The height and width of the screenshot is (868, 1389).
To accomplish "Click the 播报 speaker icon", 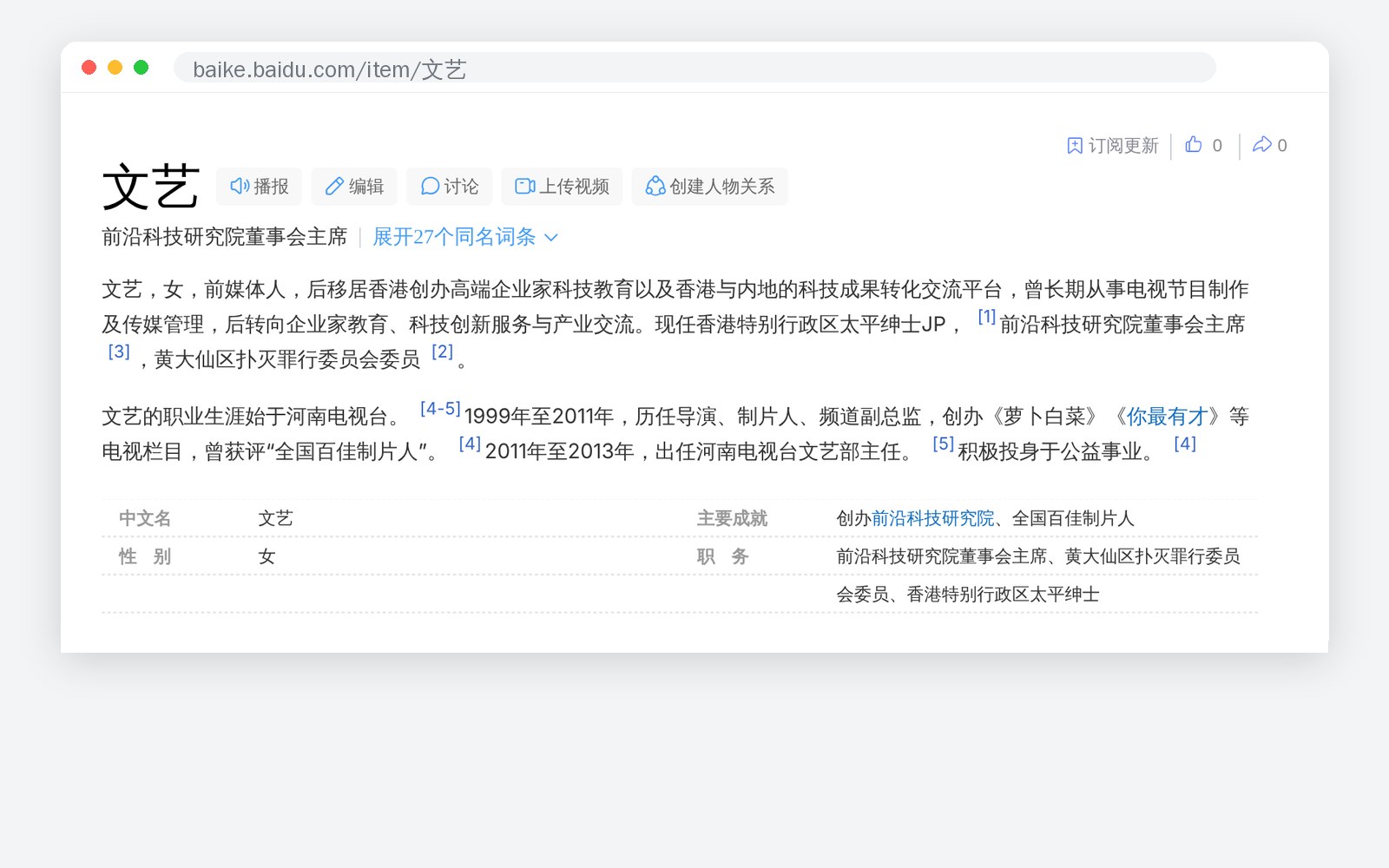I will (x=240, y=187).
